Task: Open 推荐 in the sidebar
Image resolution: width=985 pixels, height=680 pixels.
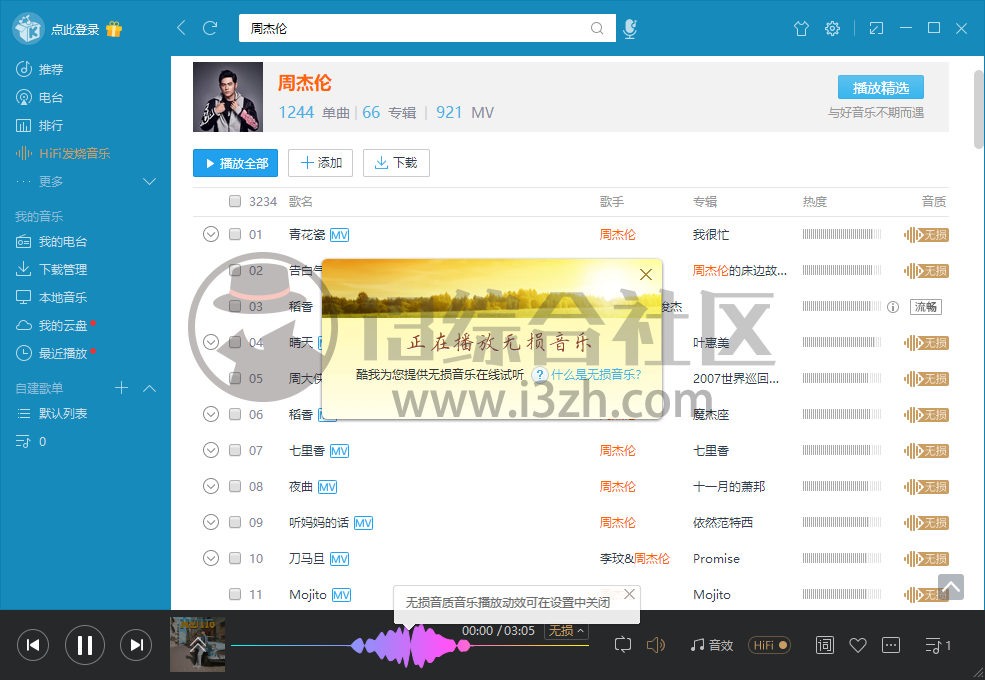Action: (x=40, y=69)
